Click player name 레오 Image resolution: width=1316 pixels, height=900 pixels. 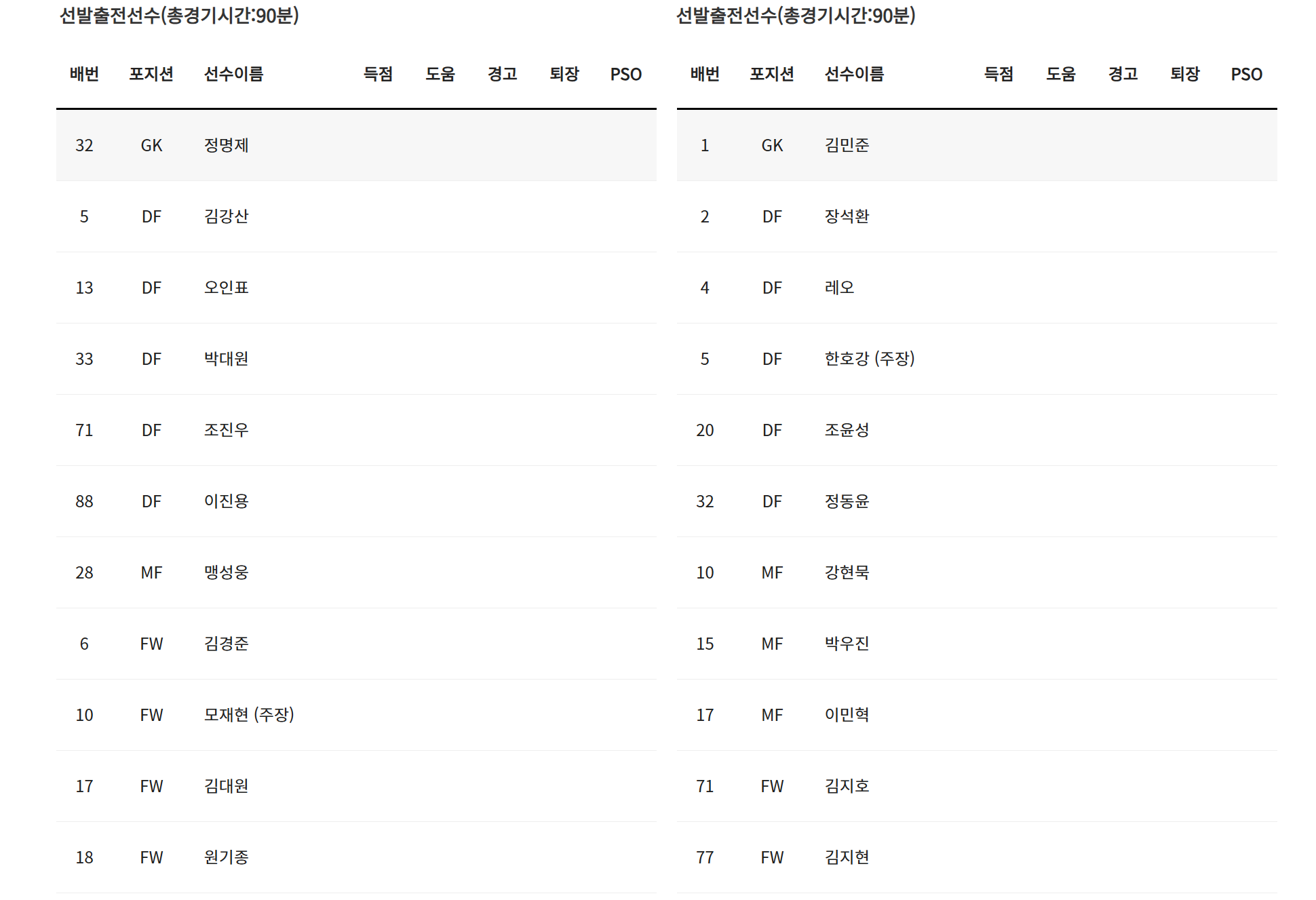839,288
